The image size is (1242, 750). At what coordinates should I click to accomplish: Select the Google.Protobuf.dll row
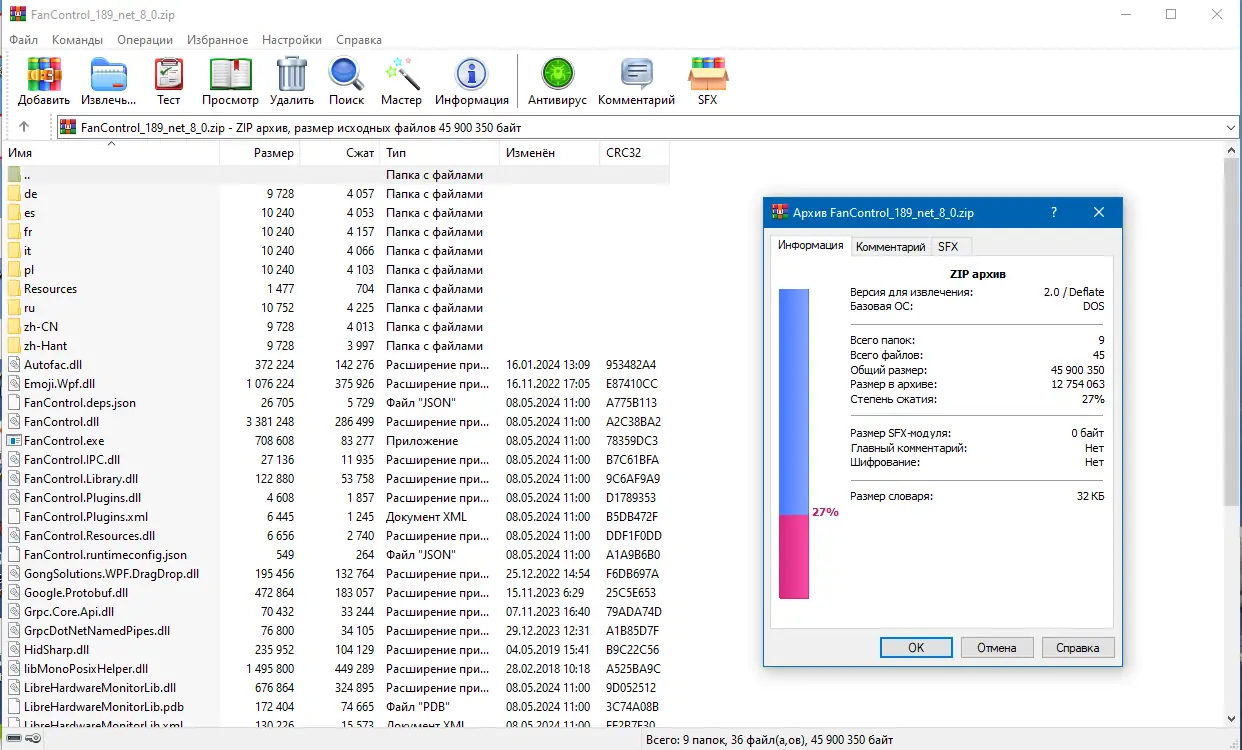click(335, 593)
